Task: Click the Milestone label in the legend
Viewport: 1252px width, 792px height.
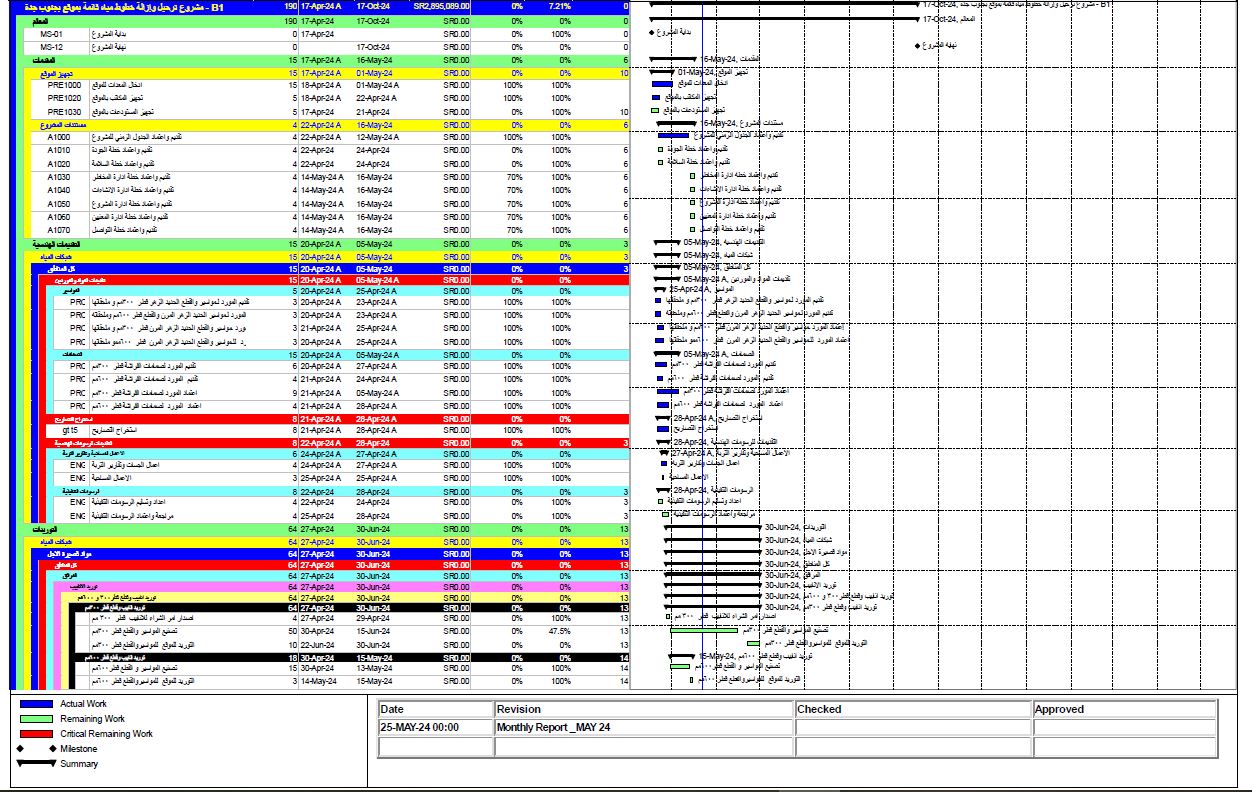Action: coord(79,749)
